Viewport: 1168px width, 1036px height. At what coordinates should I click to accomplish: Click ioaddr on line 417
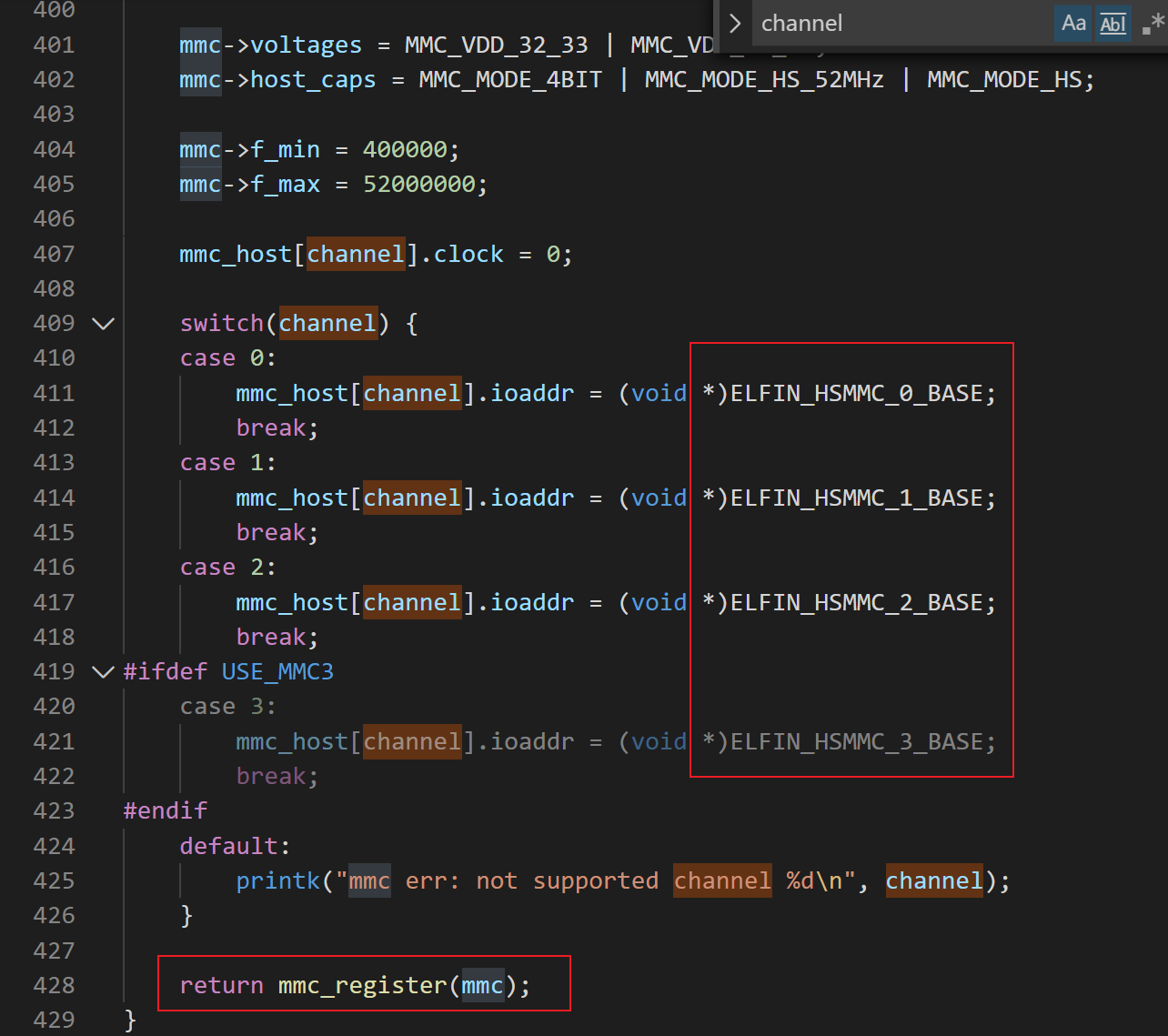point(532,603)
